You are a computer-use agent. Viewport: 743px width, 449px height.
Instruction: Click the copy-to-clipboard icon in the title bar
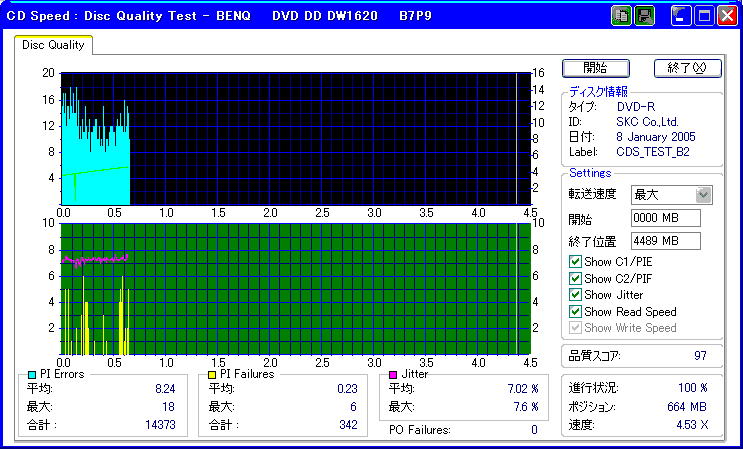[622, 16]
